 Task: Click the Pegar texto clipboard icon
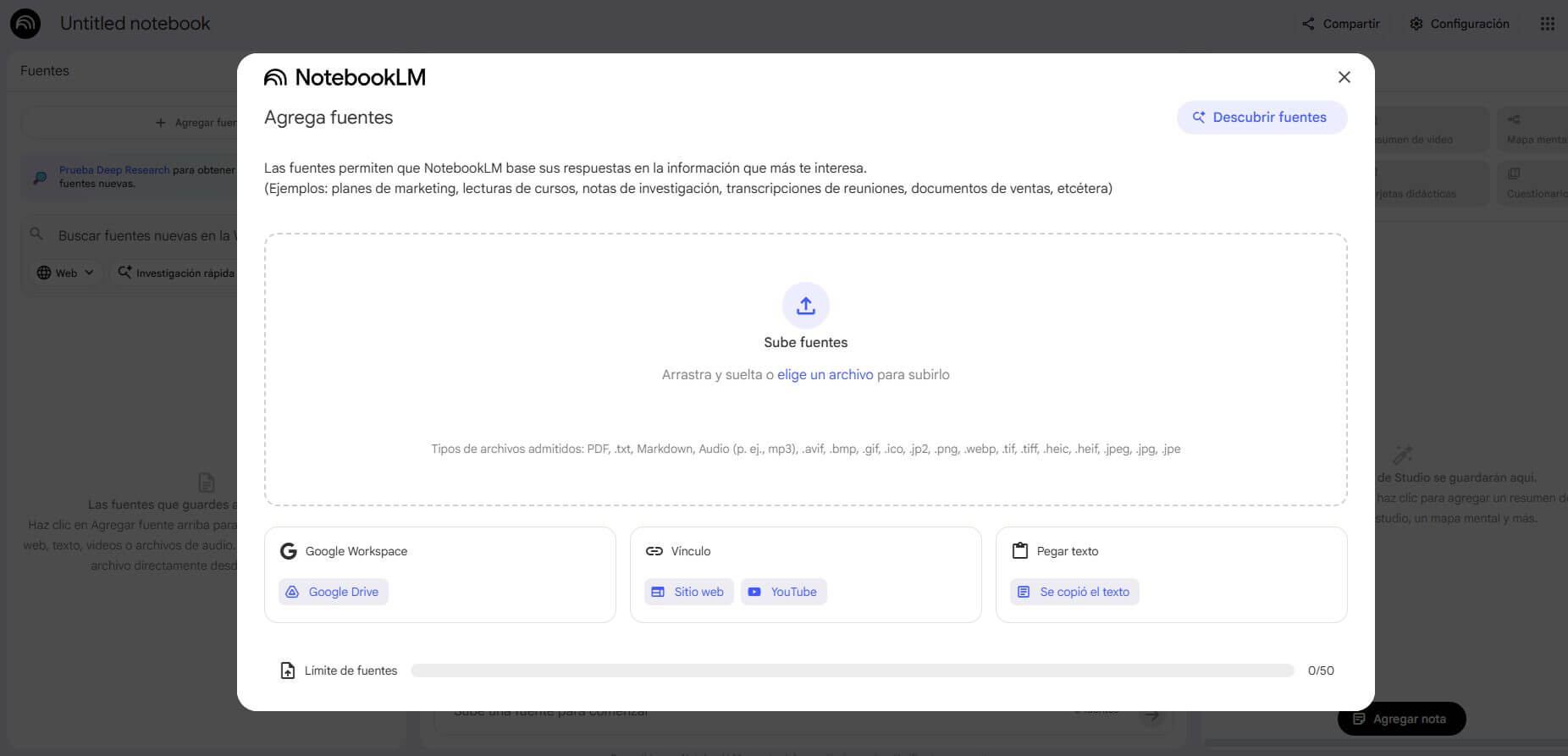click(1020, 551)
